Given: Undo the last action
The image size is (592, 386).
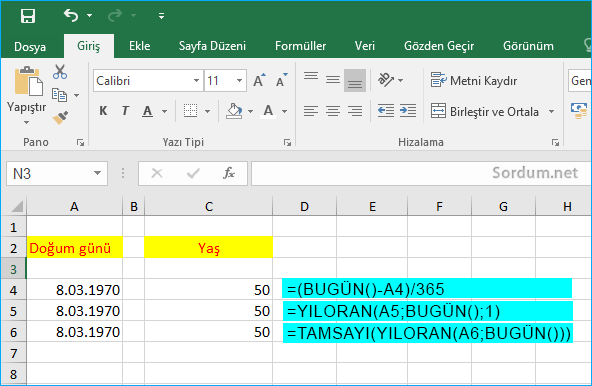Looking at the screenshot, I should (x=71, y=15).
